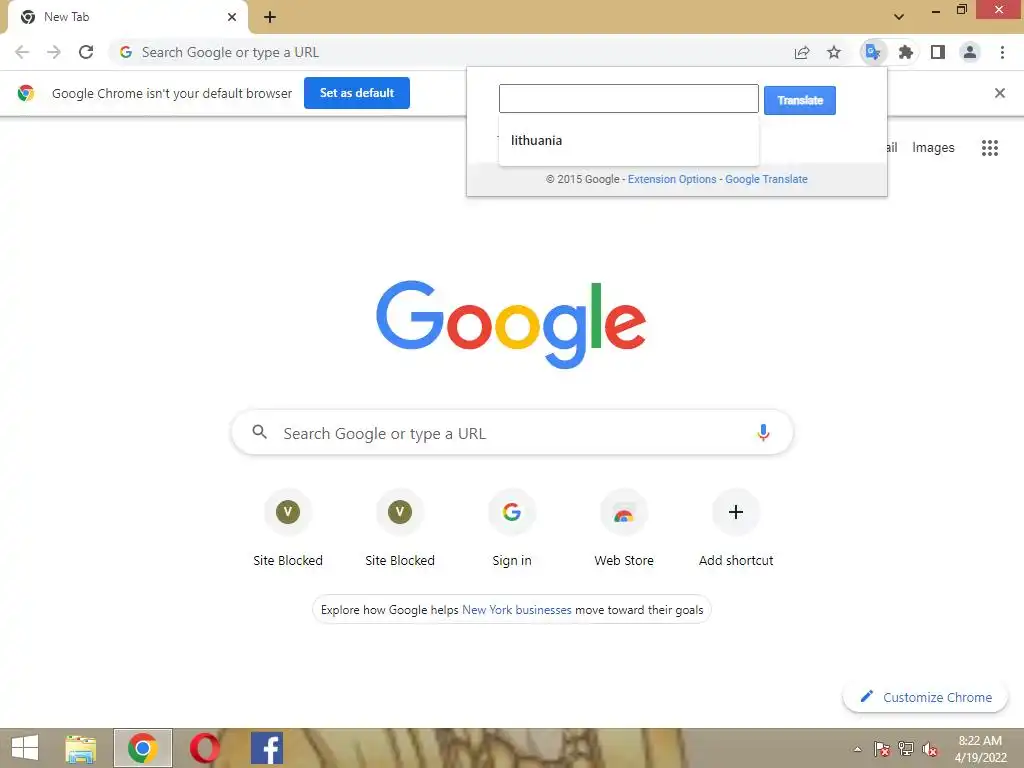Click the muted volume tray icon
The width and height of the screenshot is (1024, 768).
click(929, 749)
